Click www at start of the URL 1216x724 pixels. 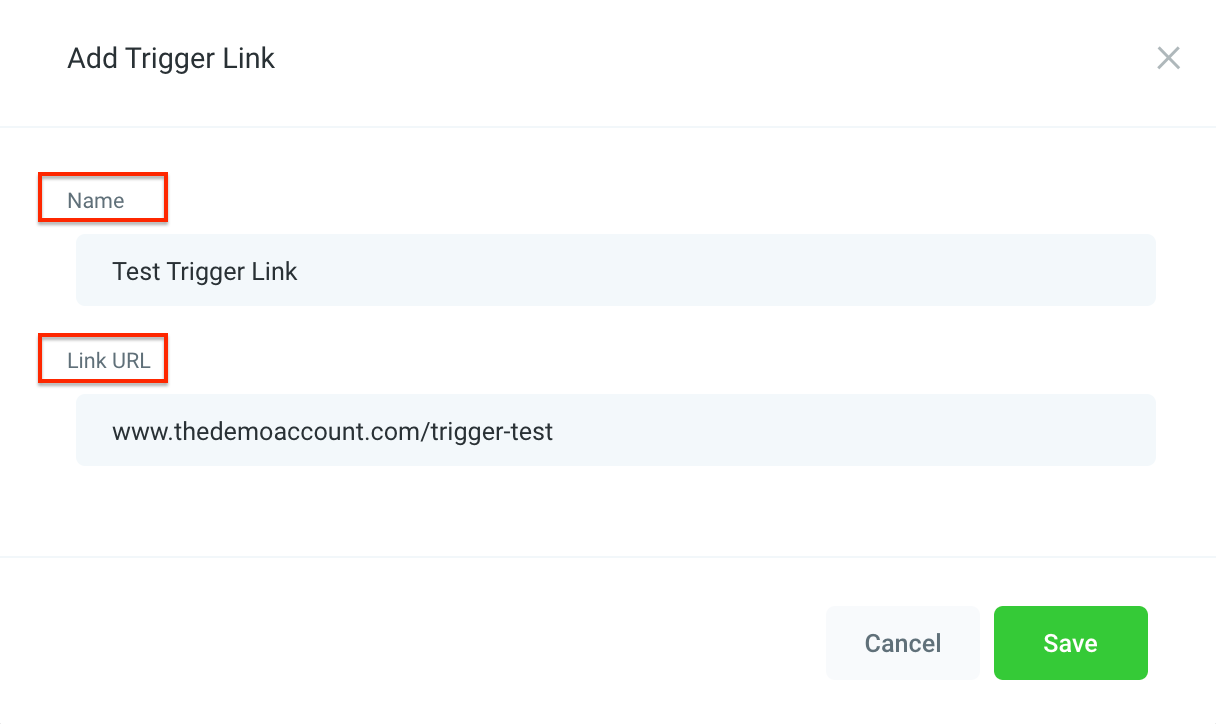135,432
